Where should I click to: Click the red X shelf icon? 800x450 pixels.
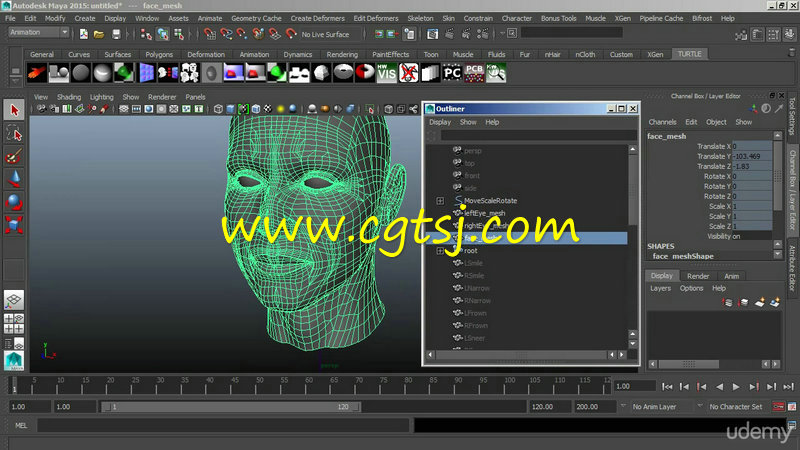tap(408, 73)
